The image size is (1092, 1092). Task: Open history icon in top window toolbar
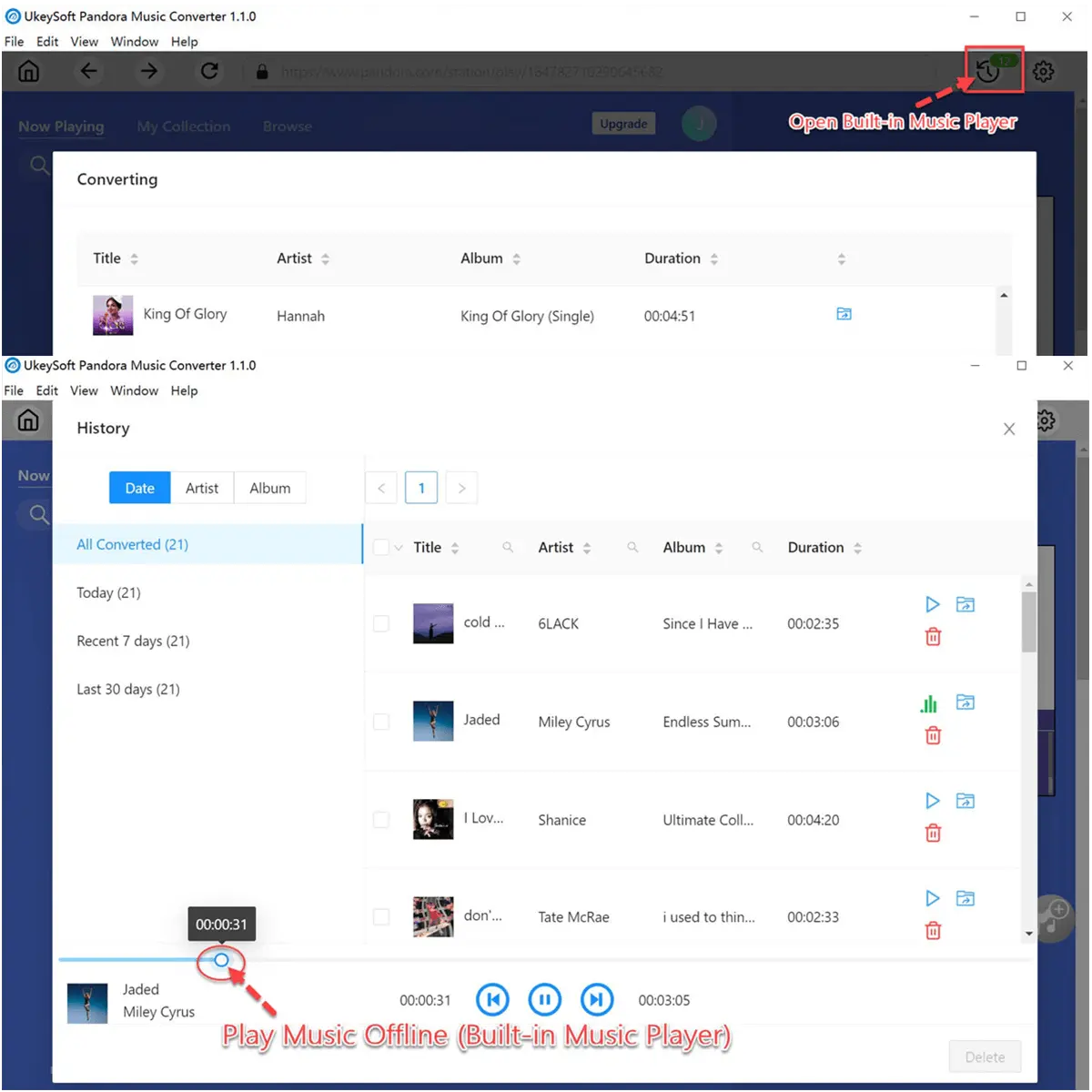tap(987, 71)
